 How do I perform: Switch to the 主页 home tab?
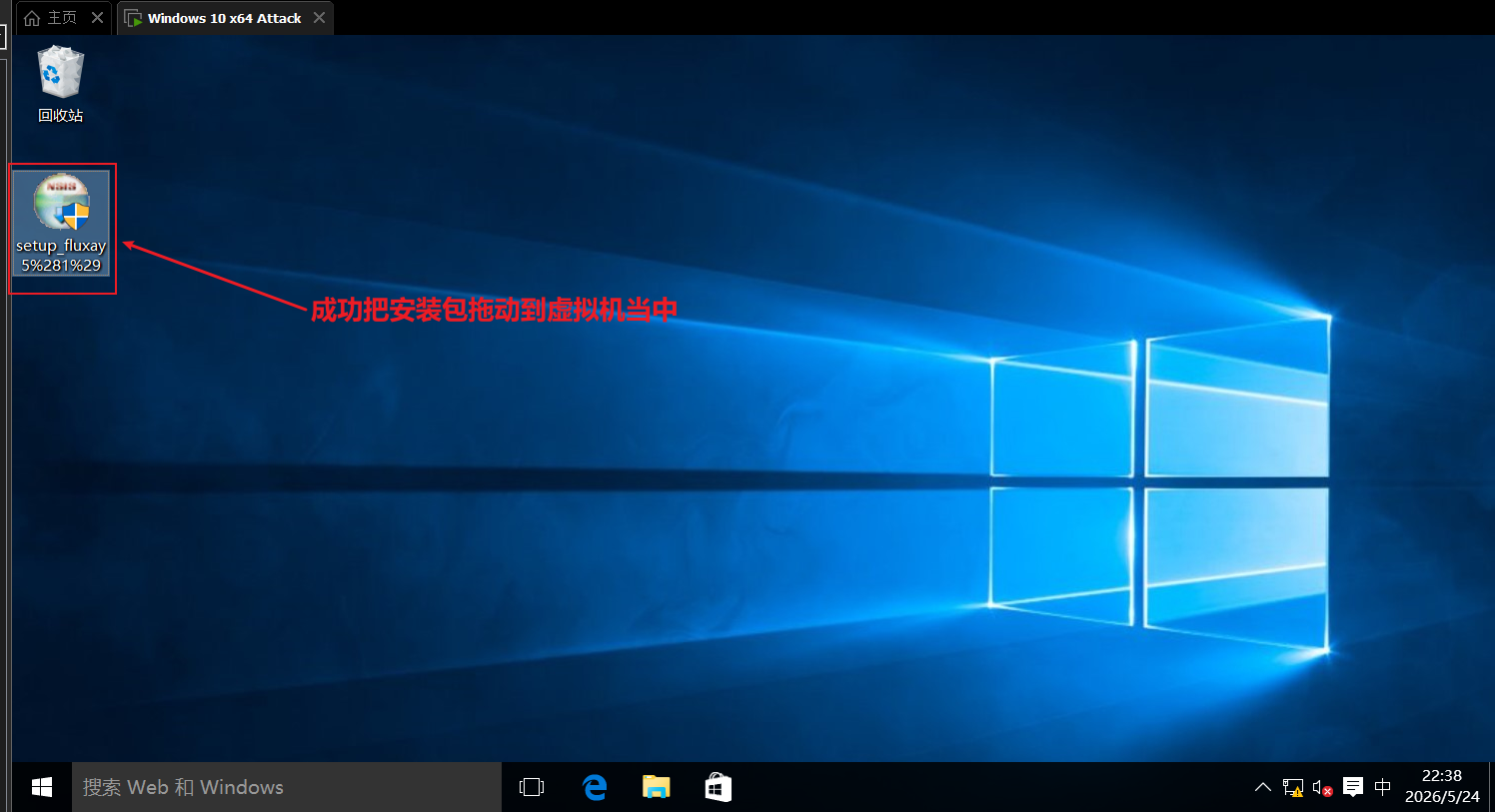tap(63, 18)
